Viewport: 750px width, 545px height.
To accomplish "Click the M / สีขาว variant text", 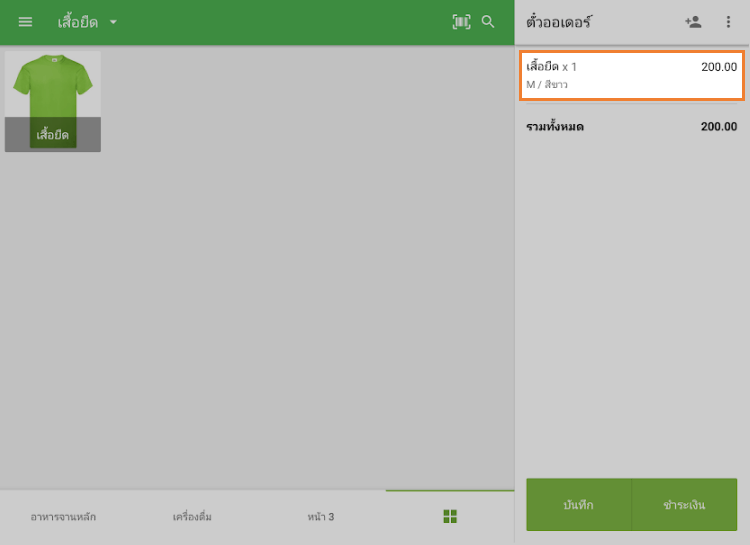I will coord(547,85).
